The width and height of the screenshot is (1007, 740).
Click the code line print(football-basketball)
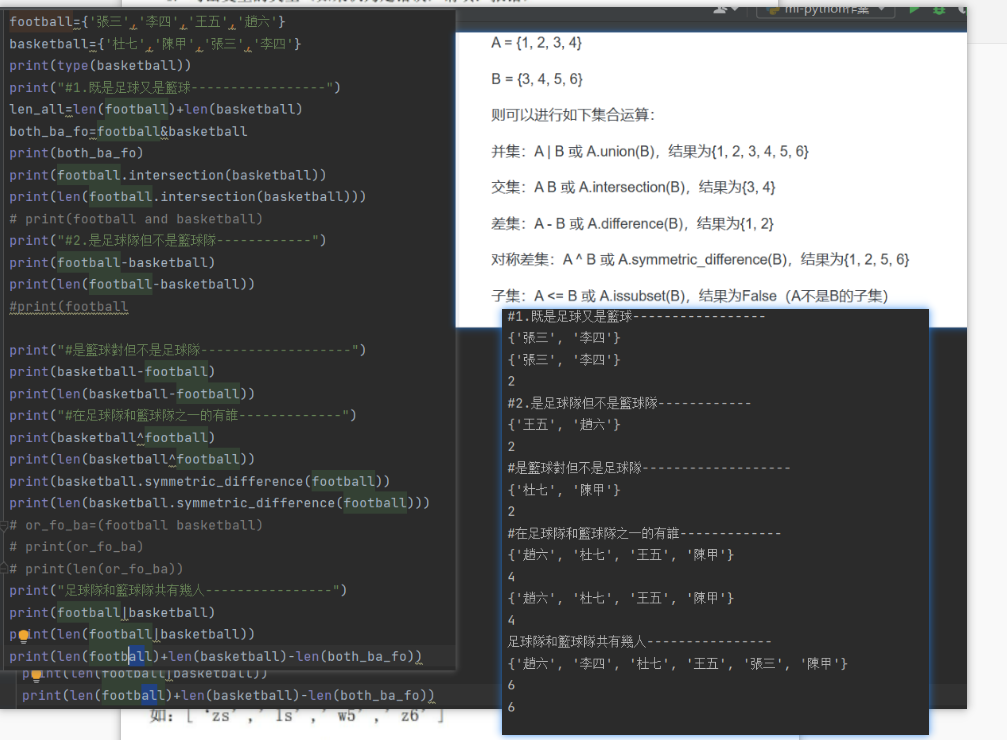110,262
